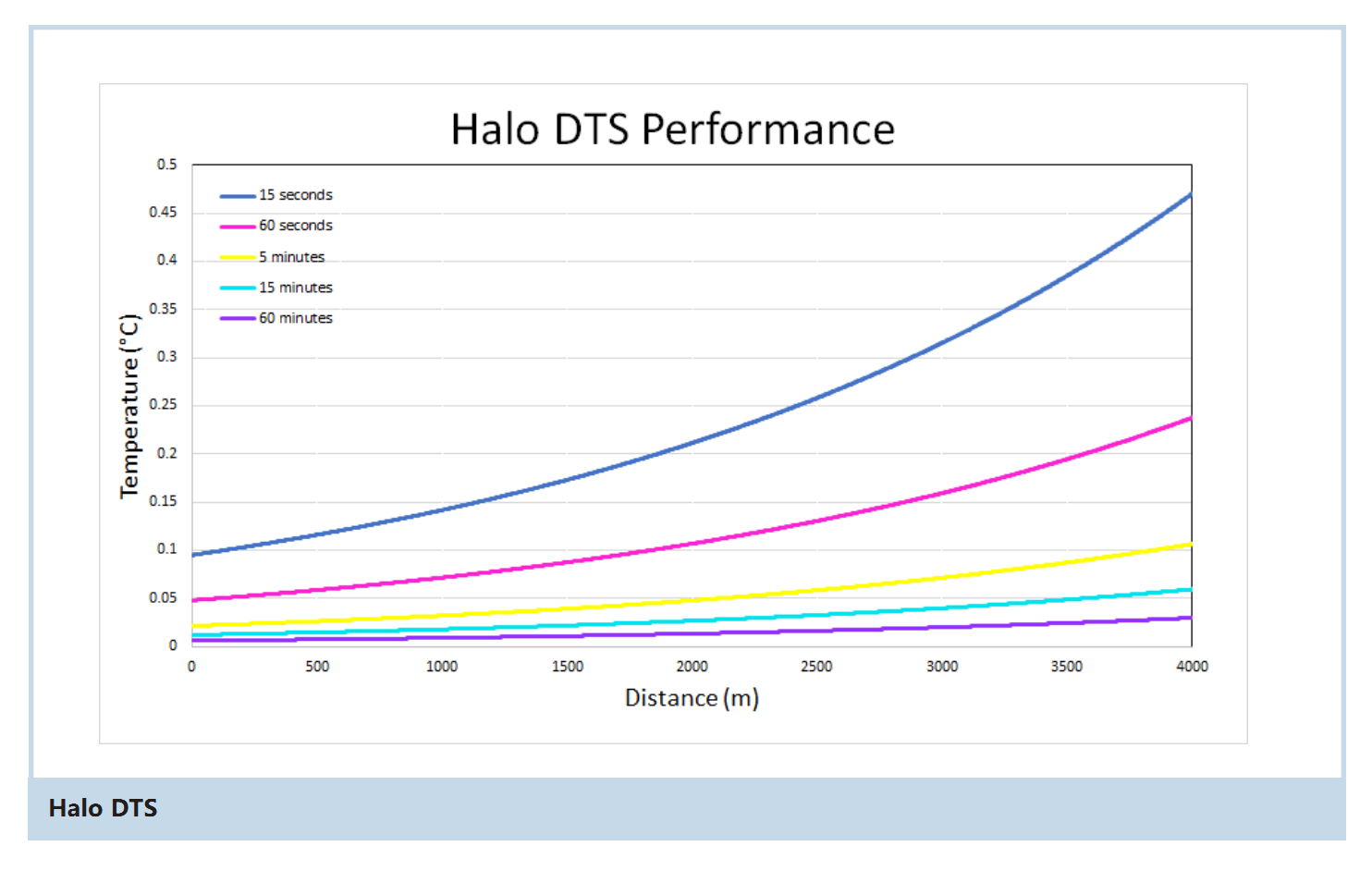Click the blue 15 seconds curve endpoint at 4000 m
The width and height of the screenshot is (1372, 871).
tap(1190, 194)
